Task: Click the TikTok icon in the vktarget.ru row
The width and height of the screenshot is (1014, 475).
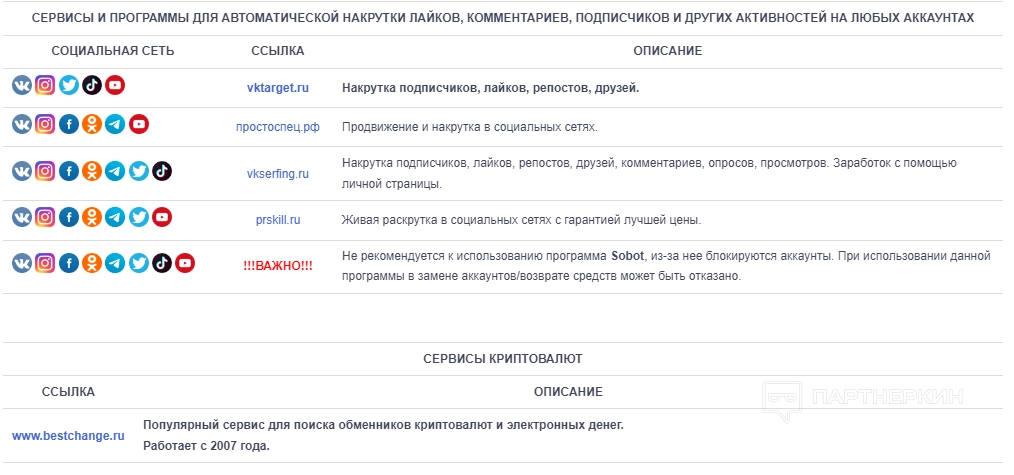Action: point(91,86)
